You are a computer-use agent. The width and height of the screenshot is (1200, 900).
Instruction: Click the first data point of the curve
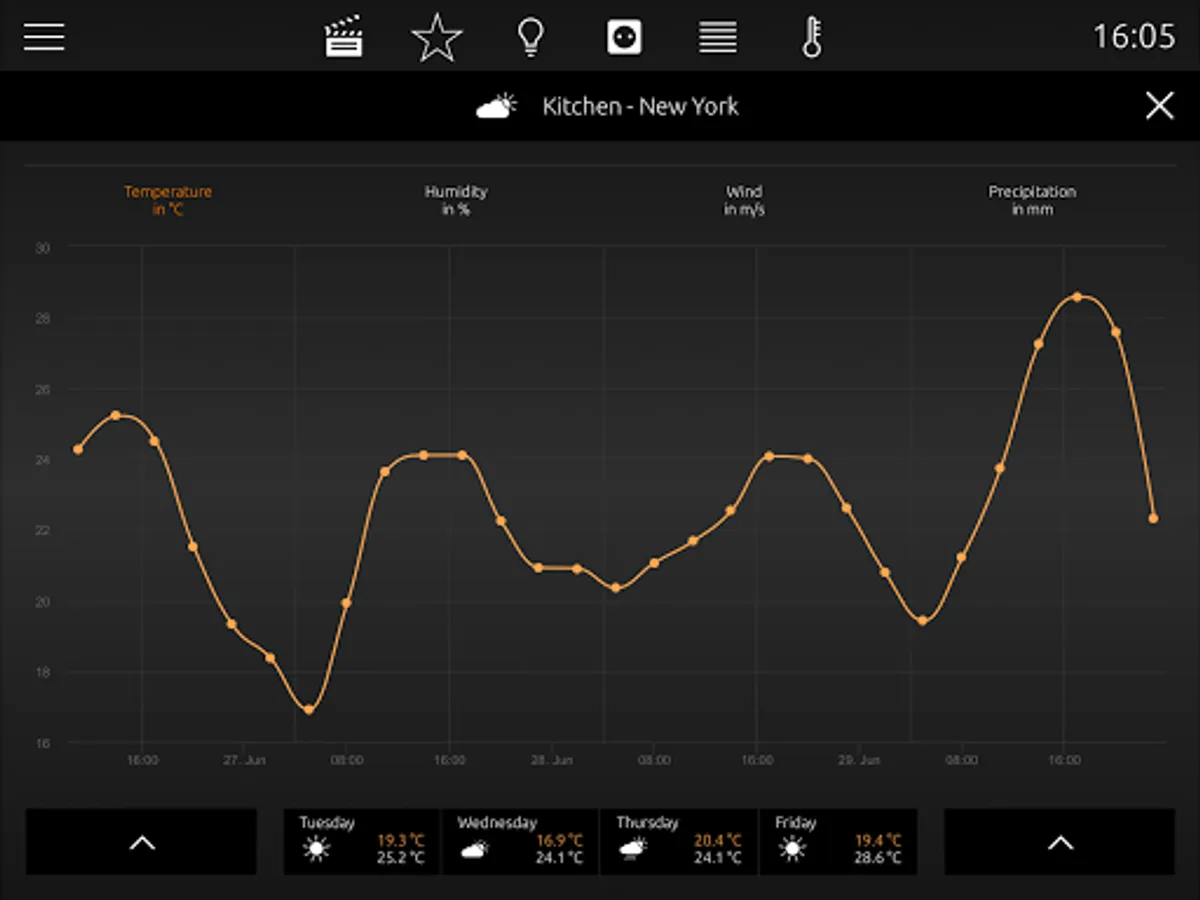78,449
